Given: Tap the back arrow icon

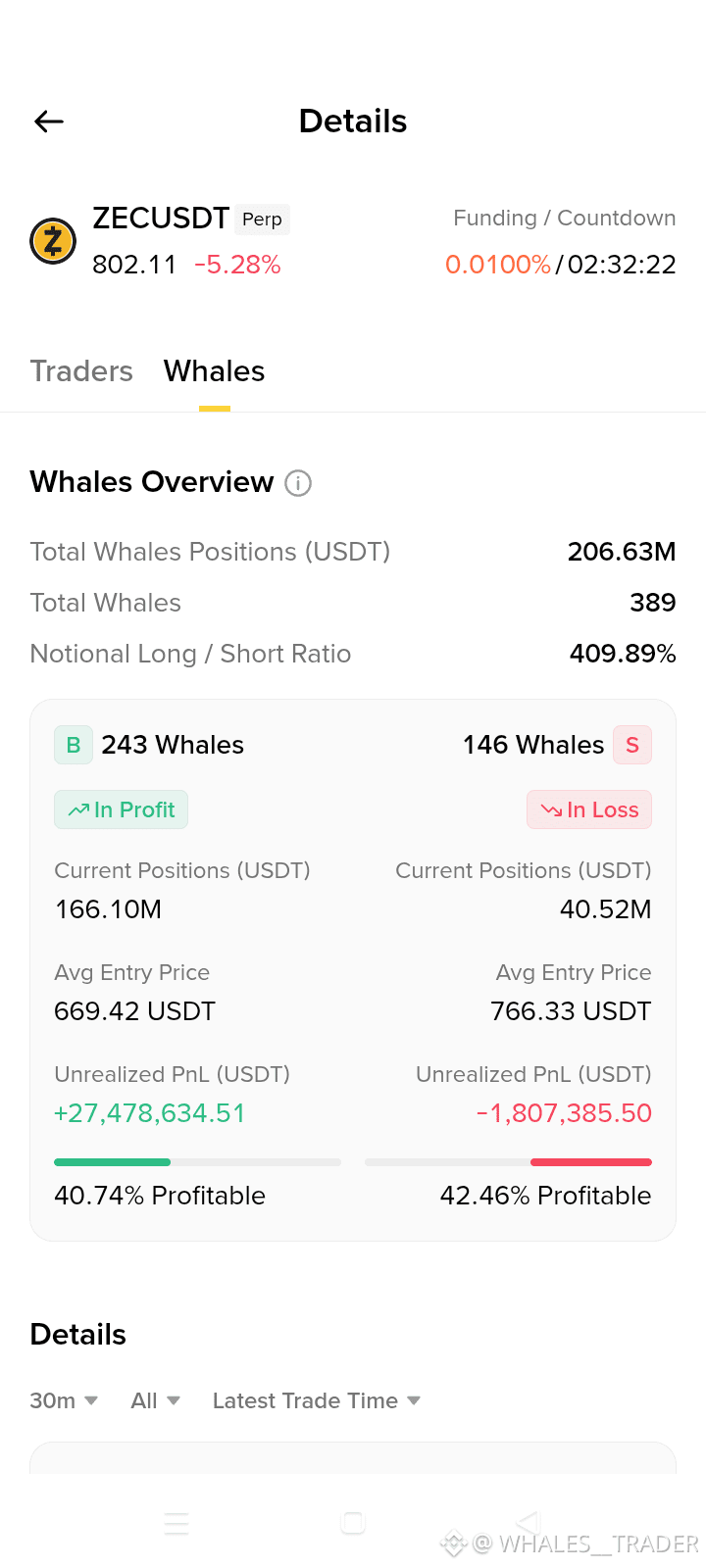Looking at the screenshot, I should (x=49, y=122).
